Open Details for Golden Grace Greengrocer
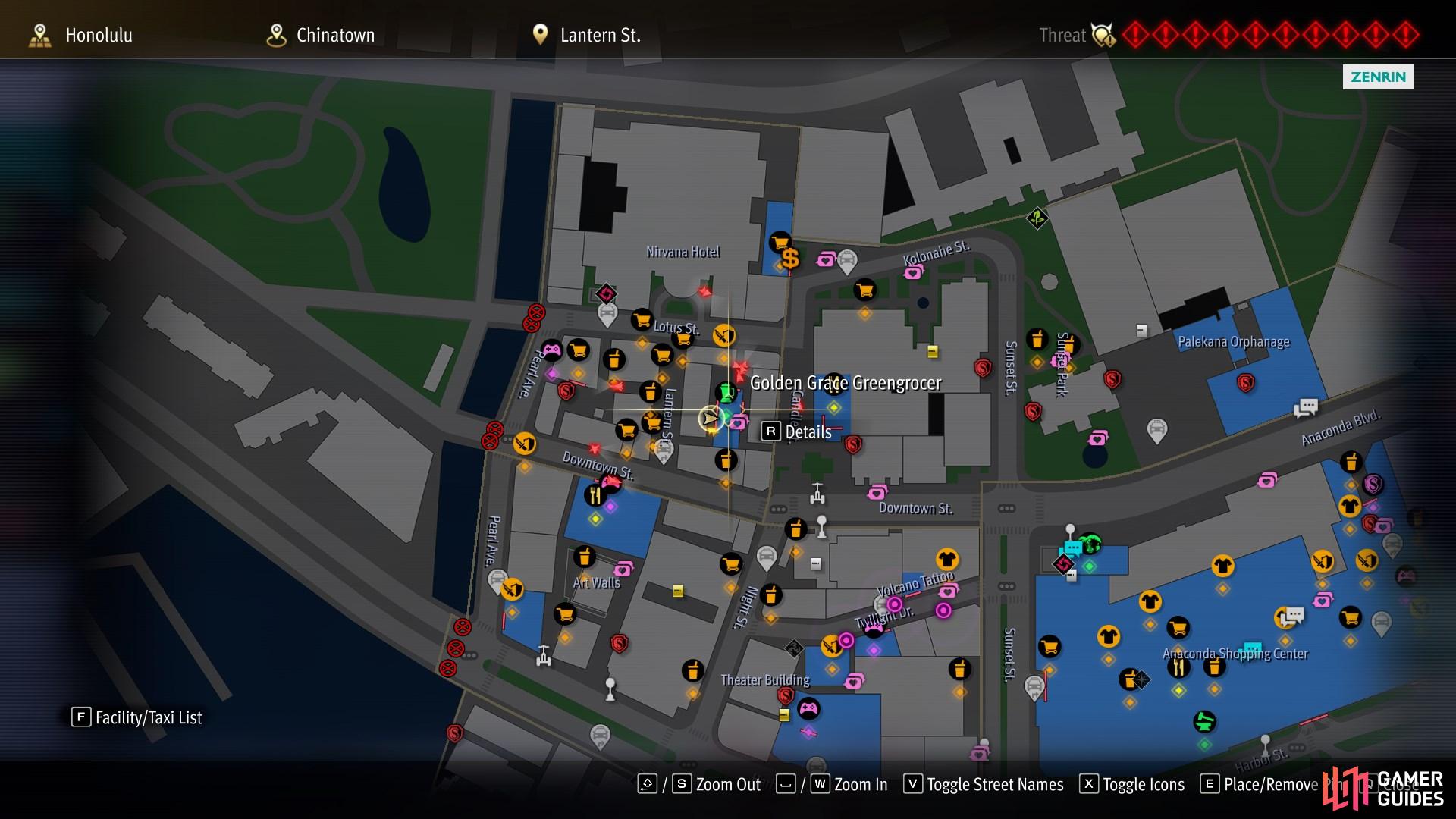 (796, 431)
